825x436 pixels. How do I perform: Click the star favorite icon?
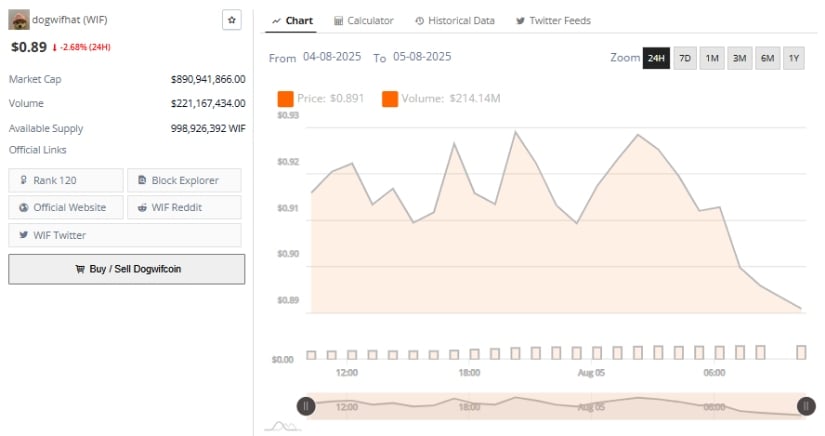pos(232,20)
